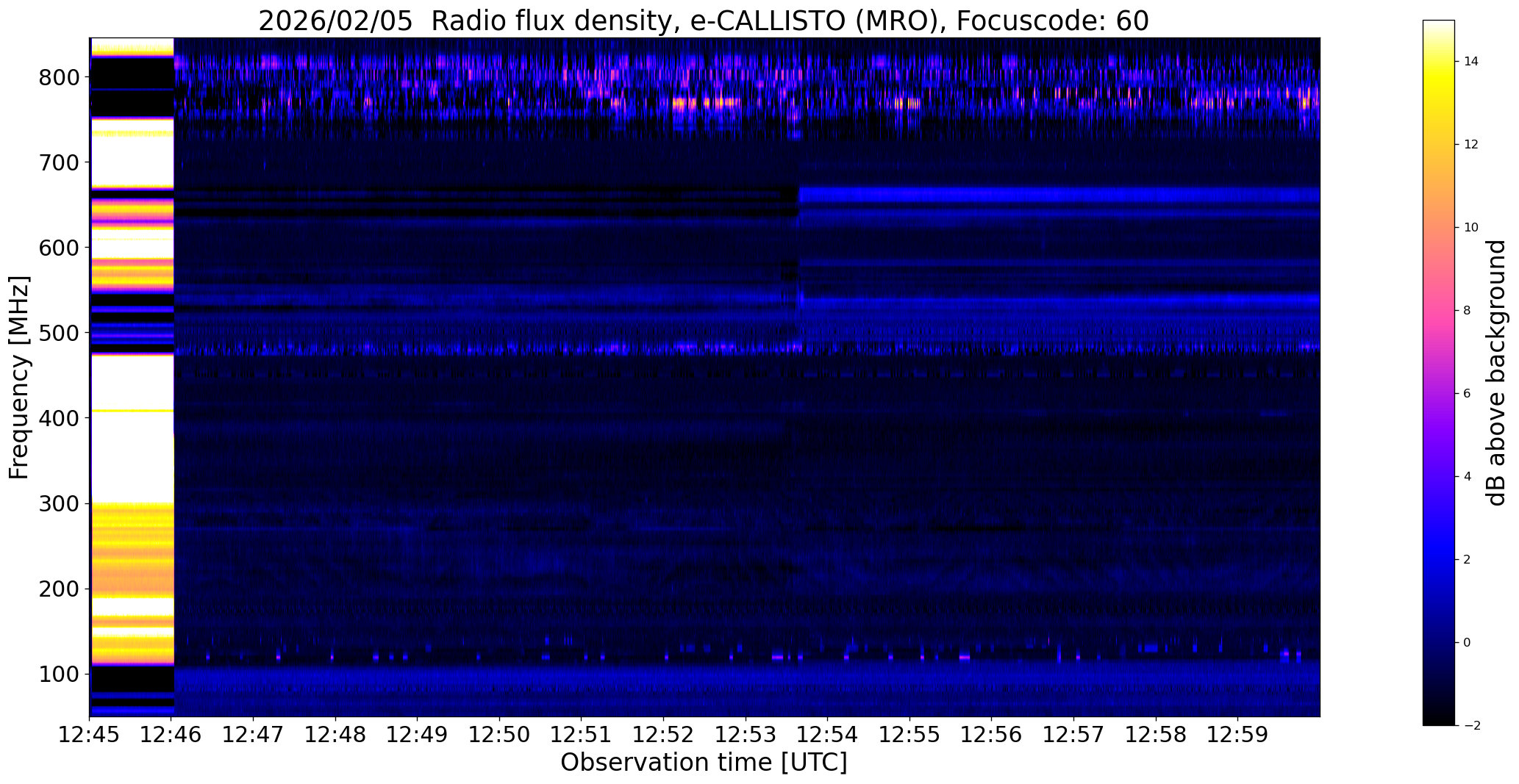Click the 'dB above background' colorbar label

pos(1497,373)
